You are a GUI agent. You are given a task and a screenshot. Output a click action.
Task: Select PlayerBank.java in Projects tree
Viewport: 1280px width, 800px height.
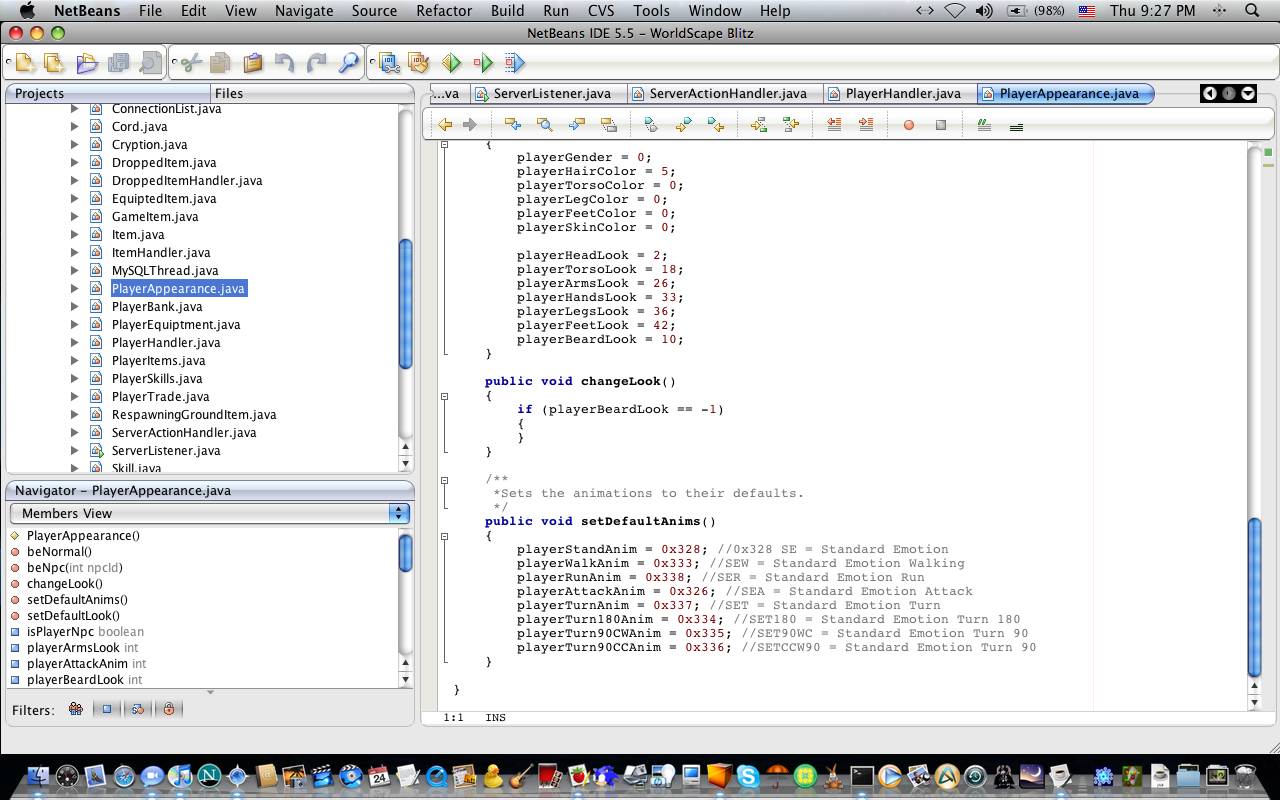coord(157,307)
